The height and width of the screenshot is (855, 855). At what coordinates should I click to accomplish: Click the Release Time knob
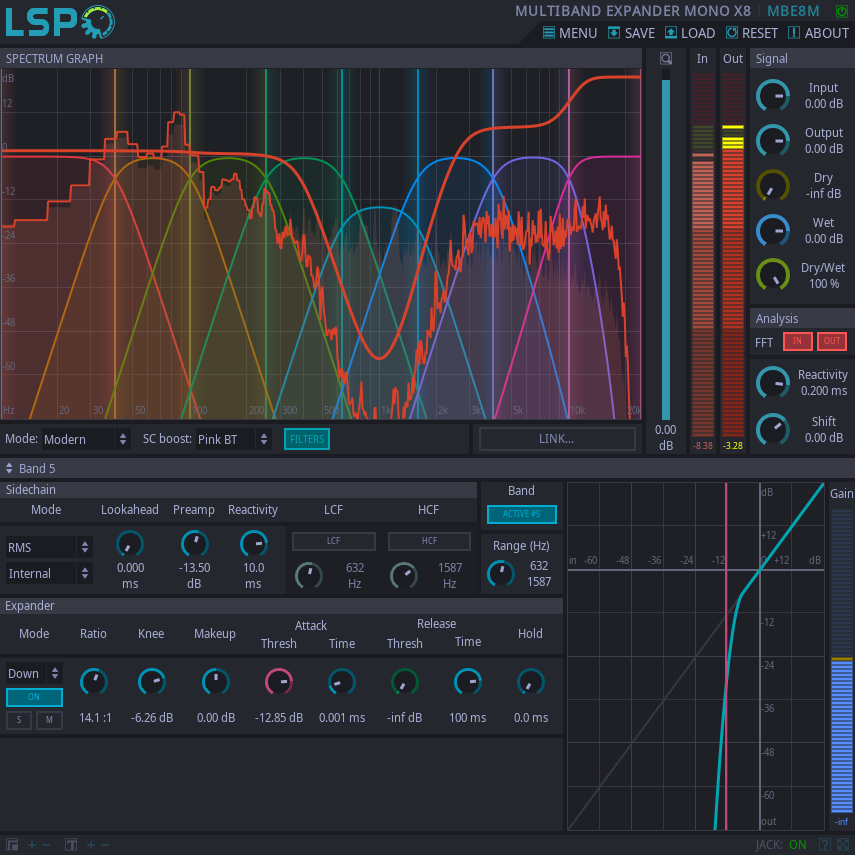tap(468, 682)
